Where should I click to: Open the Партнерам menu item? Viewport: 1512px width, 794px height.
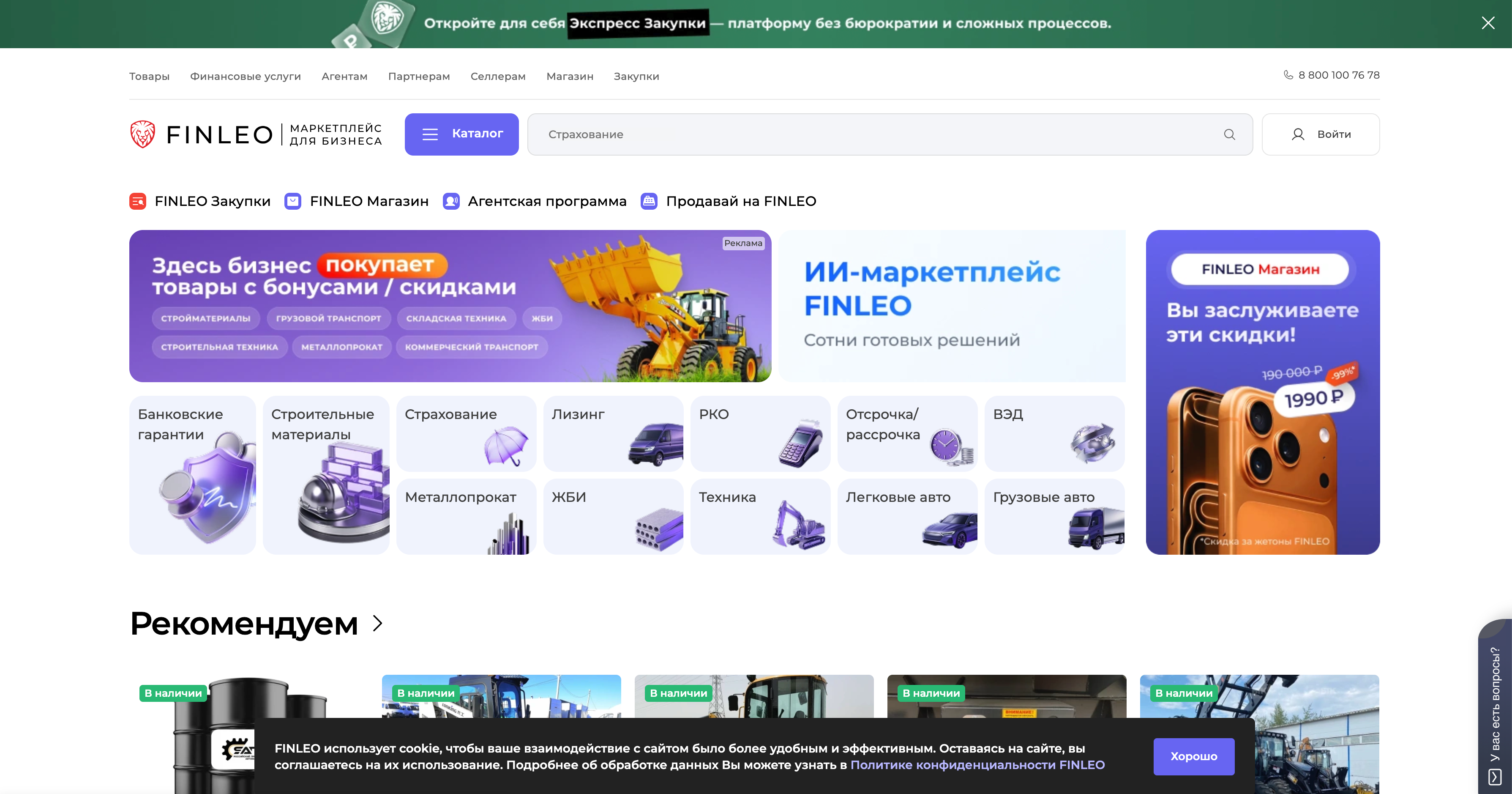click(419, 77)
